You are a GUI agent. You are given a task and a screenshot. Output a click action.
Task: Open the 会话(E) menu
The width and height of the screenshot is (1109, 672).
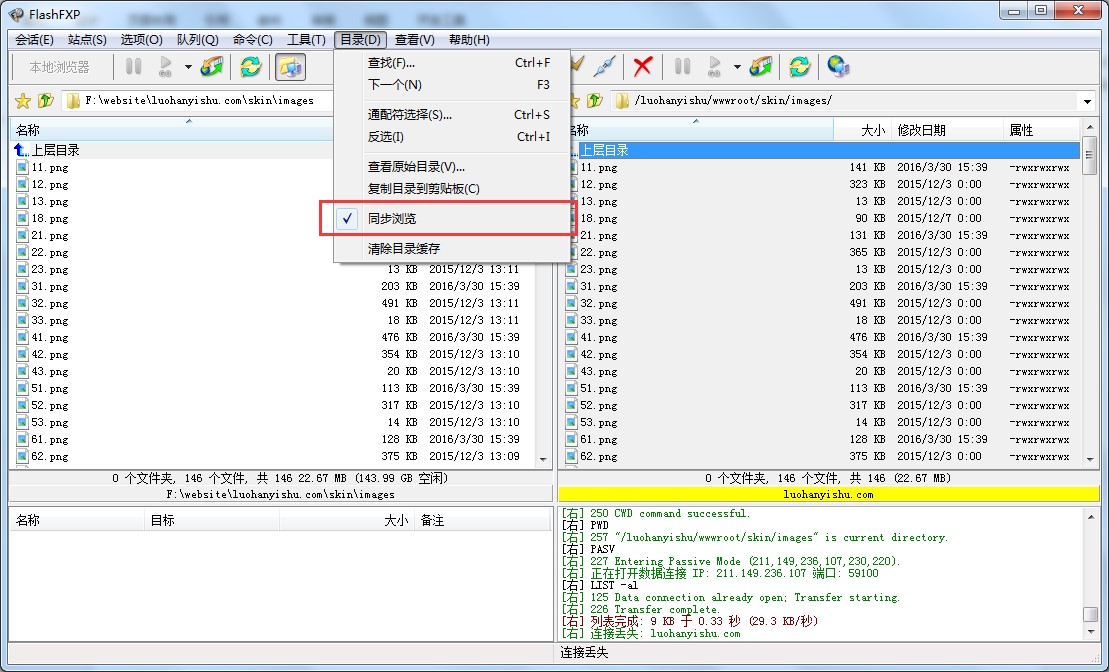click(x=35, y=40)
